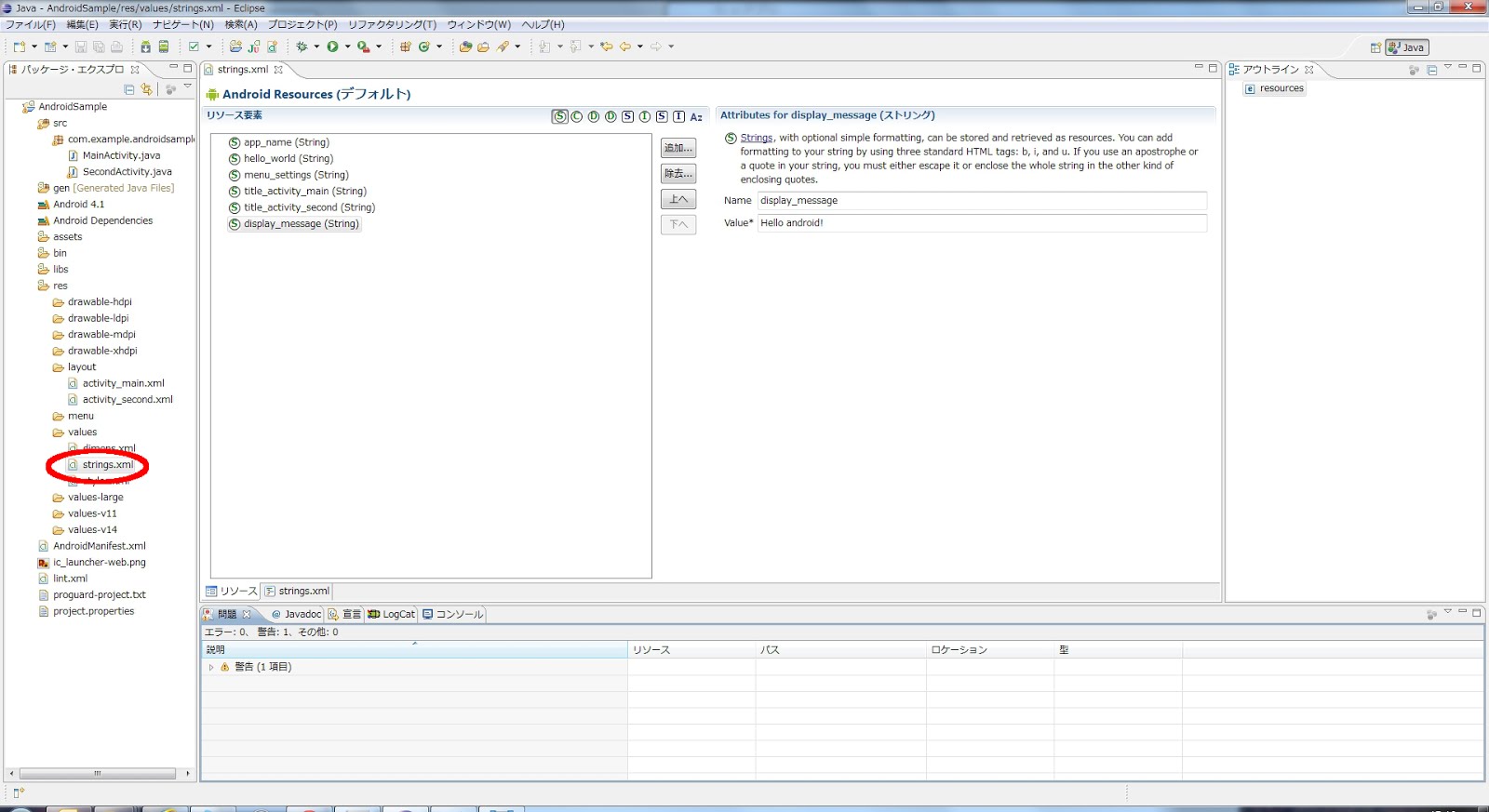Toggle the second D resource filter icon
This screenshot has width=1489, height=812.
(x=610, y=116)
